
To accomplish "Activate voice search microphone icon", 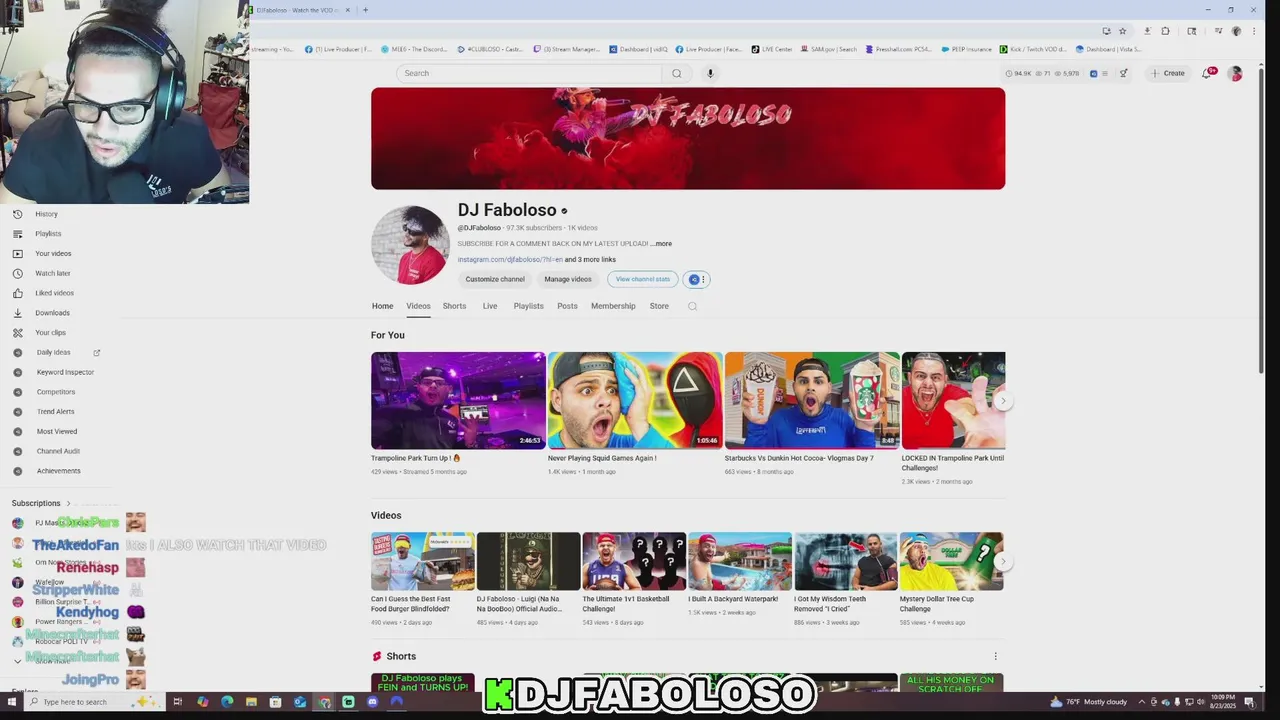I will pos(710,73).
